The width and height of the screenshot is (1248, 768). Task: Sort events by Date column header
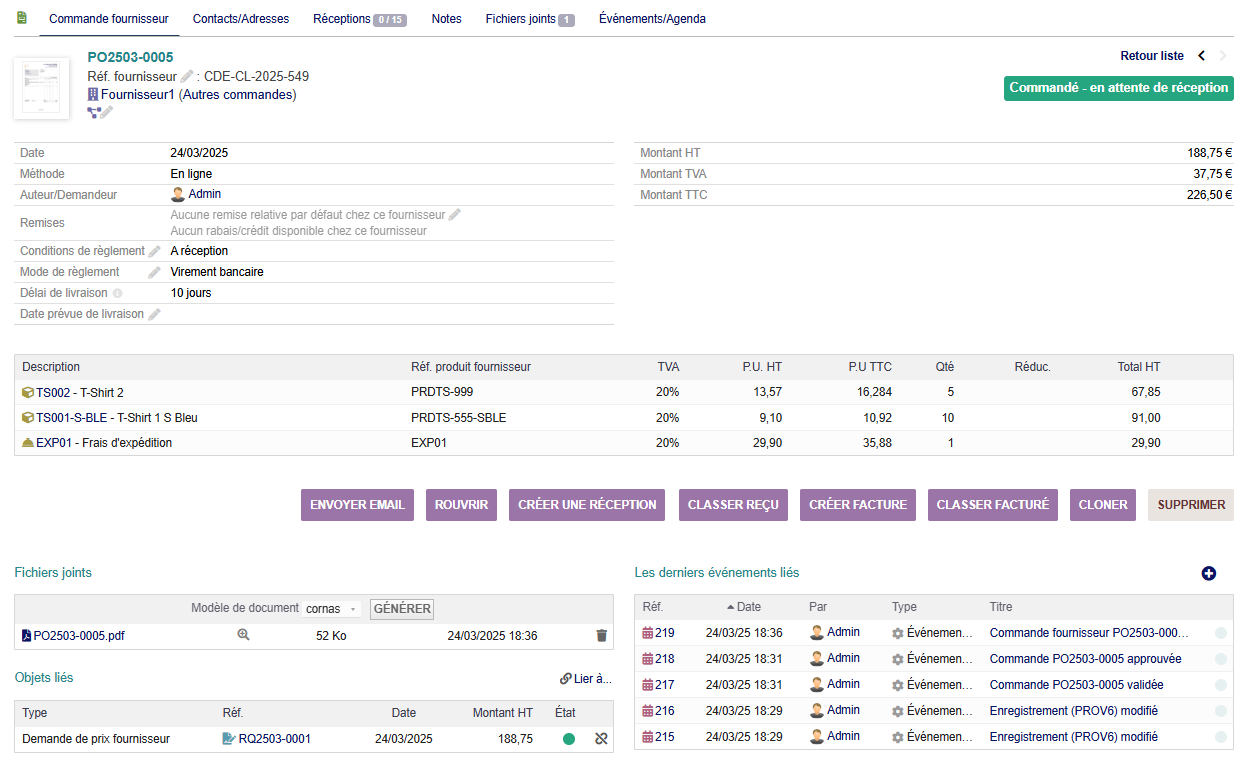point(748,607)
